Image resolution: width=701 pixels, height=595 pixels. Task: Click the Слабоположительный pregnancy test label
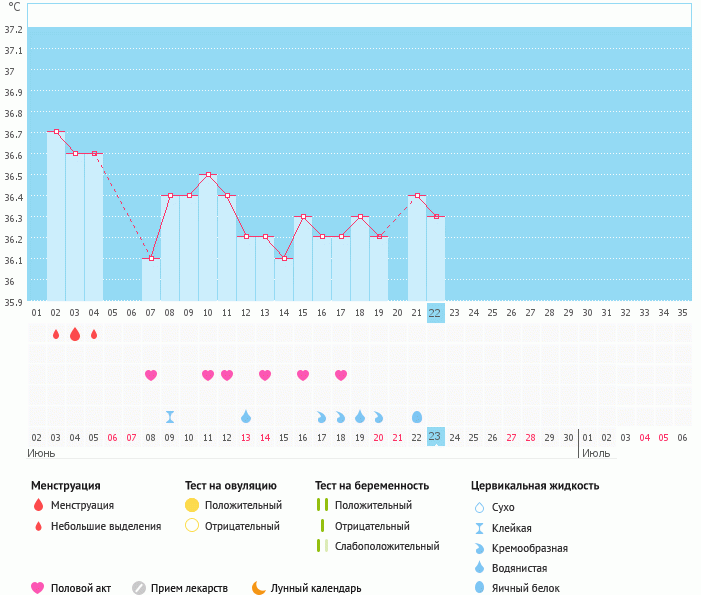(387, 546)
